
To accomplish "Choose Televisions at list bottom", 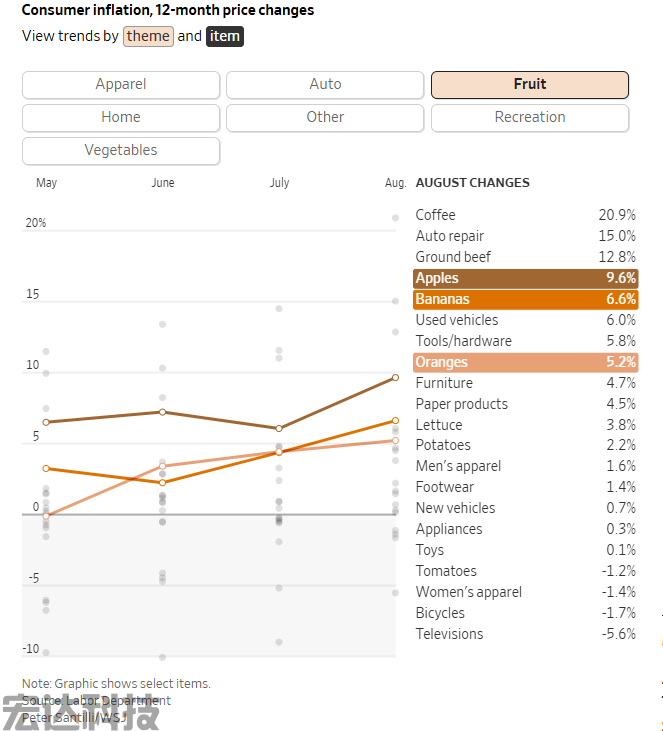I will tap(525, 634).
